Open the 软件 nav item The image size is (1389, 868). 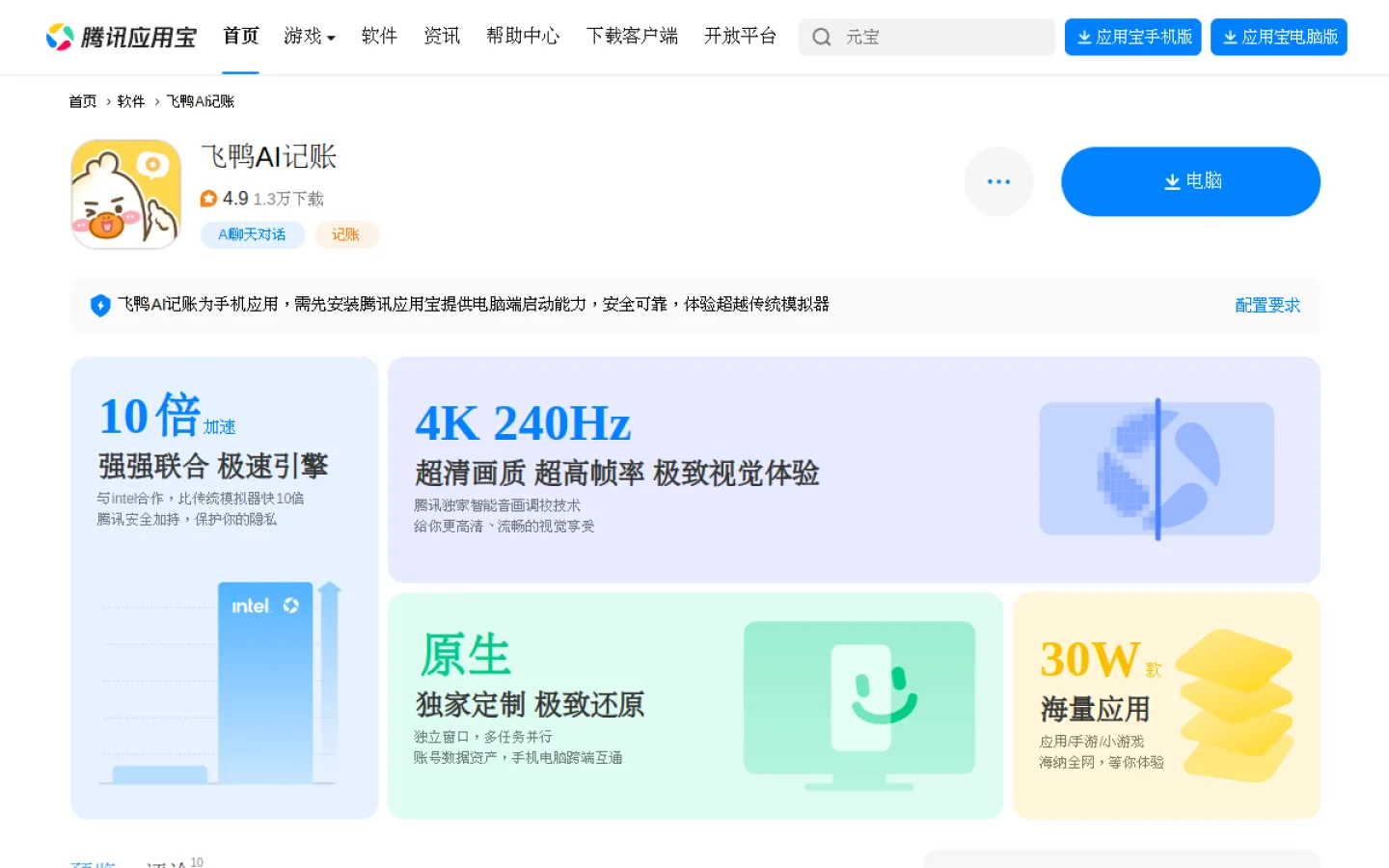coord(379,37)
